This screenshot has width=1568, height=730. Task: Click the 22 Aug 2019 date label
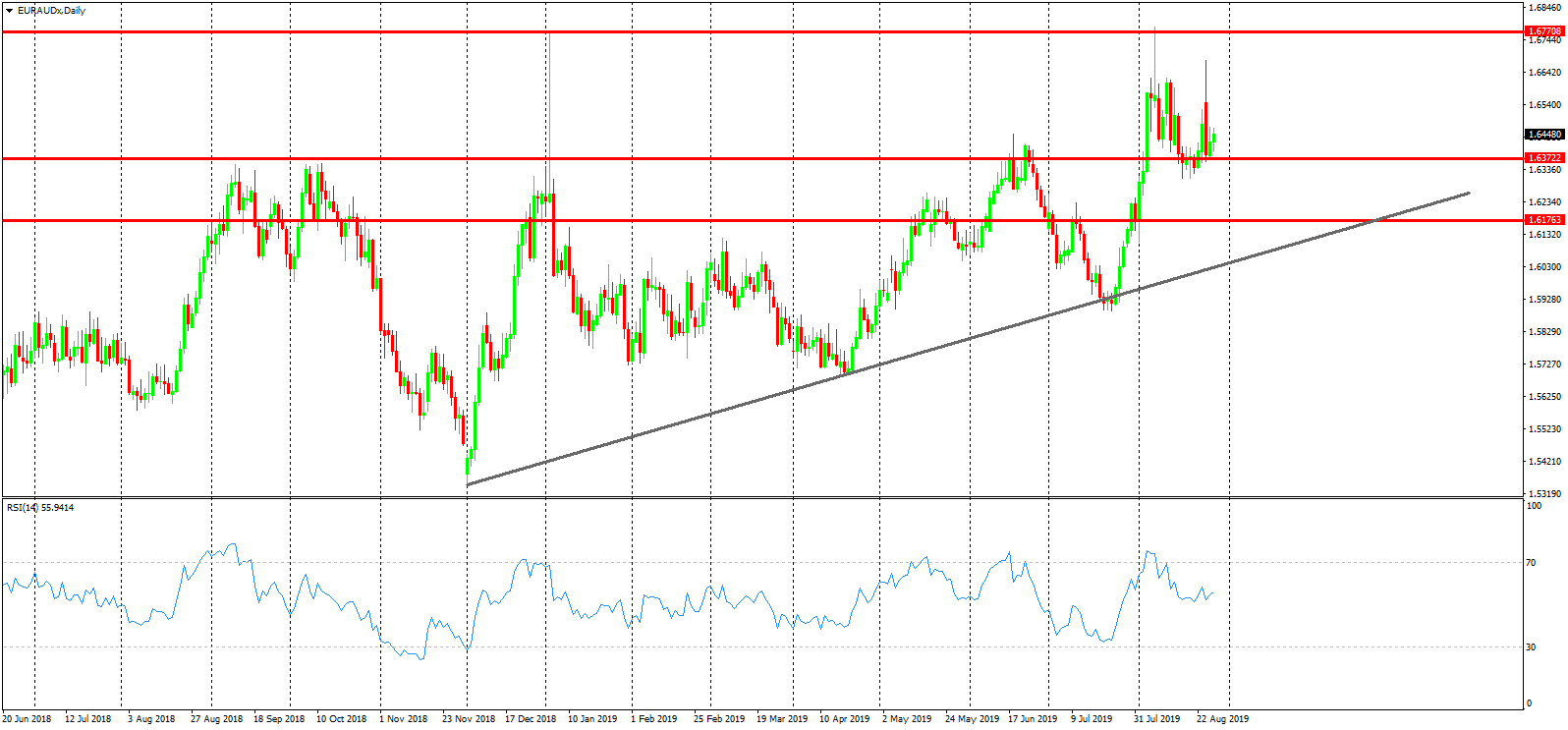click(x=1222, y=718)
